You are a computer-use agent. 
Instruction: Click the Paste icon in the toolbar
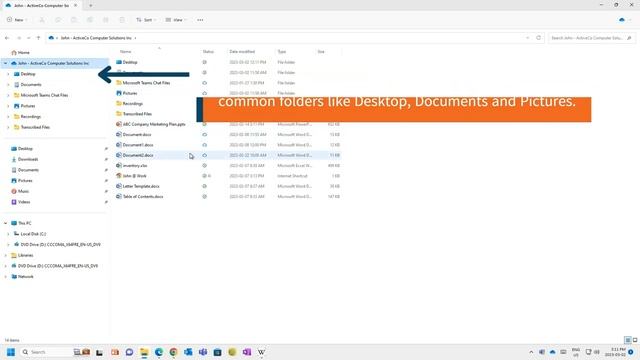[74, 20]
